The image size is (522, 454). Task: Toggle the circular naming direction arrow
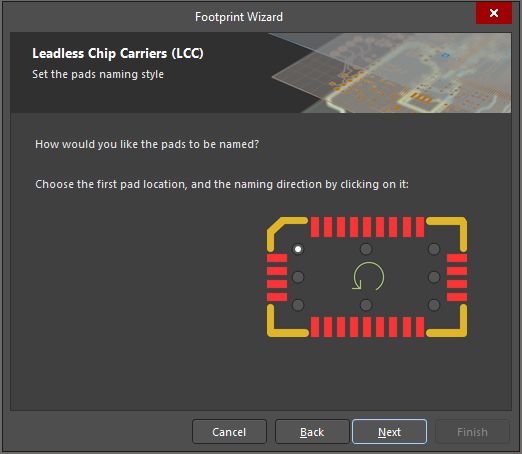pos(368,277)
